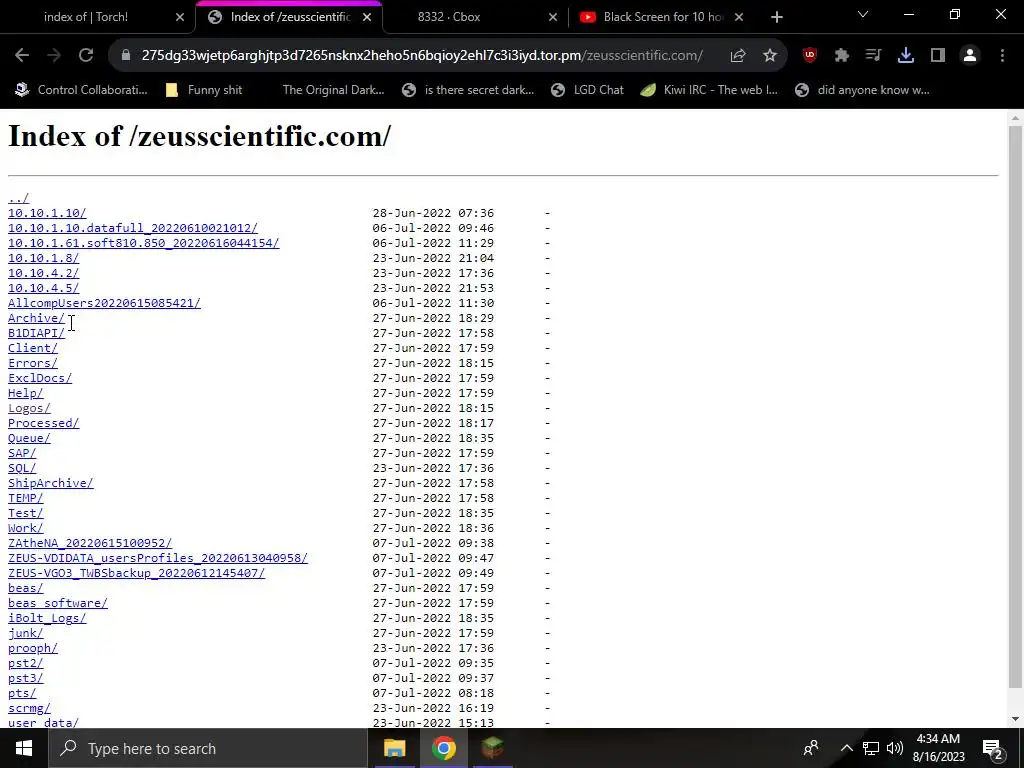Open the 'LGD Chat' bookmark
This screenshot has width=1024, height=768.
tap(587, 90)
